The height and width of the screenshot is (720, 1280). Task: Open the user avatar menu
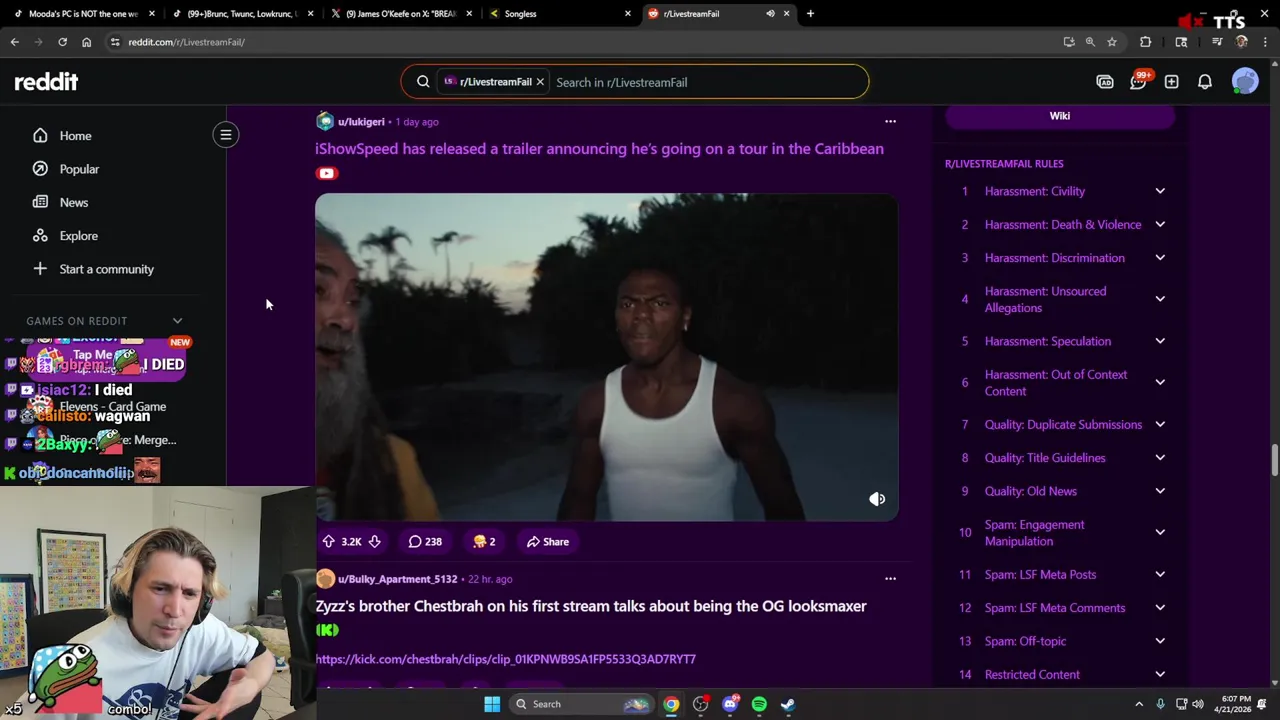pyautogui.click(x=1245, y=82)
